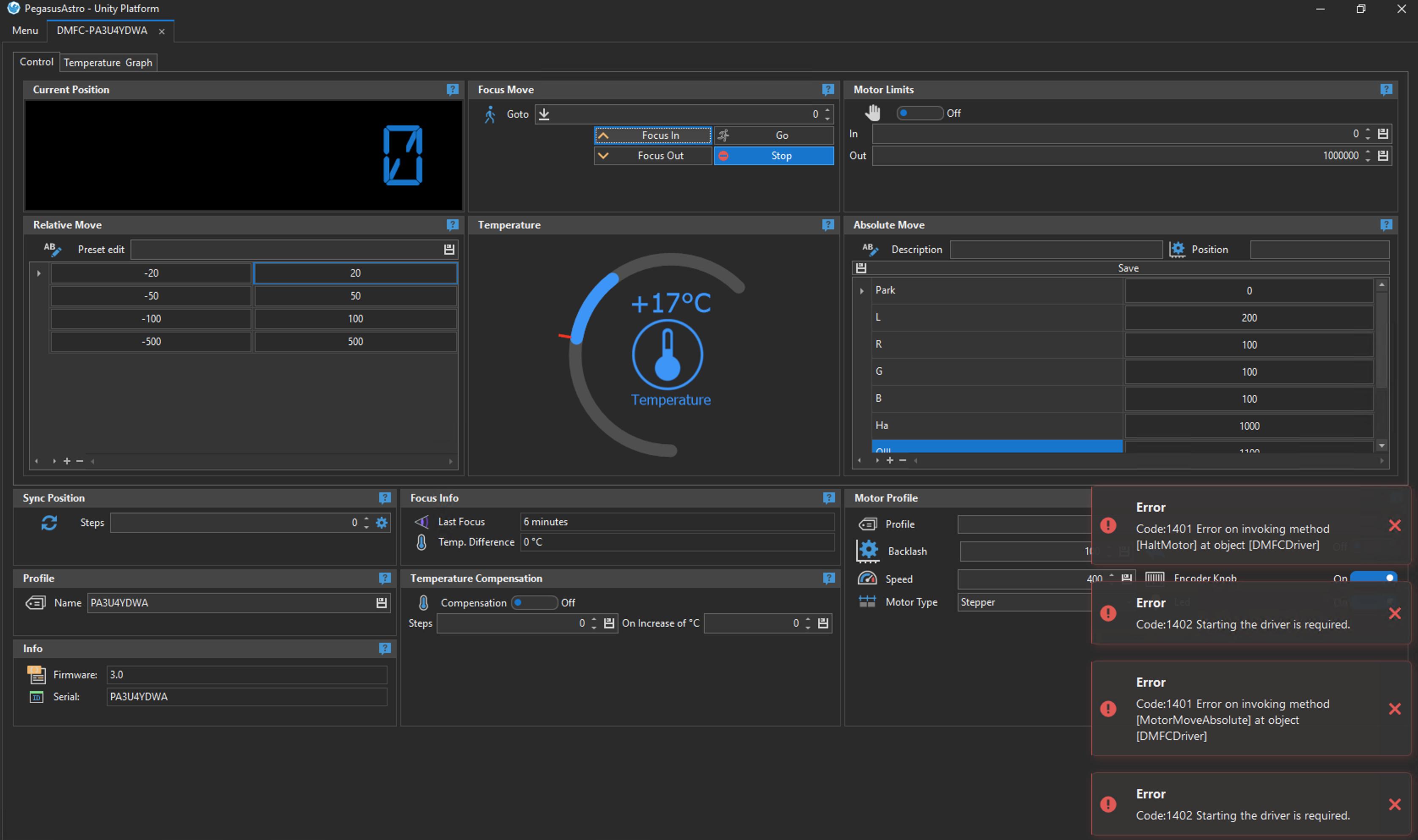Click the Stop button
This screenshot has width=1418, height=840.
(x=773, y=156)
